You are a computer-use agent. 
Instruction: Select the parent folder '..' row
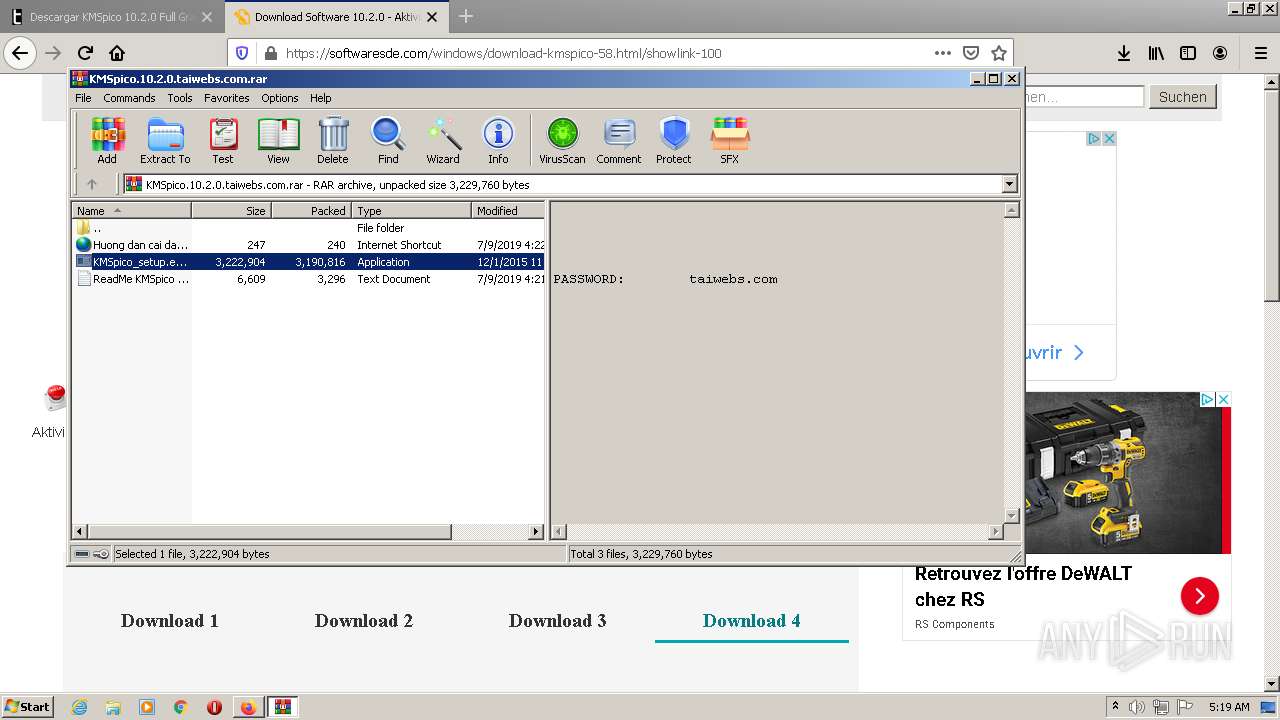(309, 228)
